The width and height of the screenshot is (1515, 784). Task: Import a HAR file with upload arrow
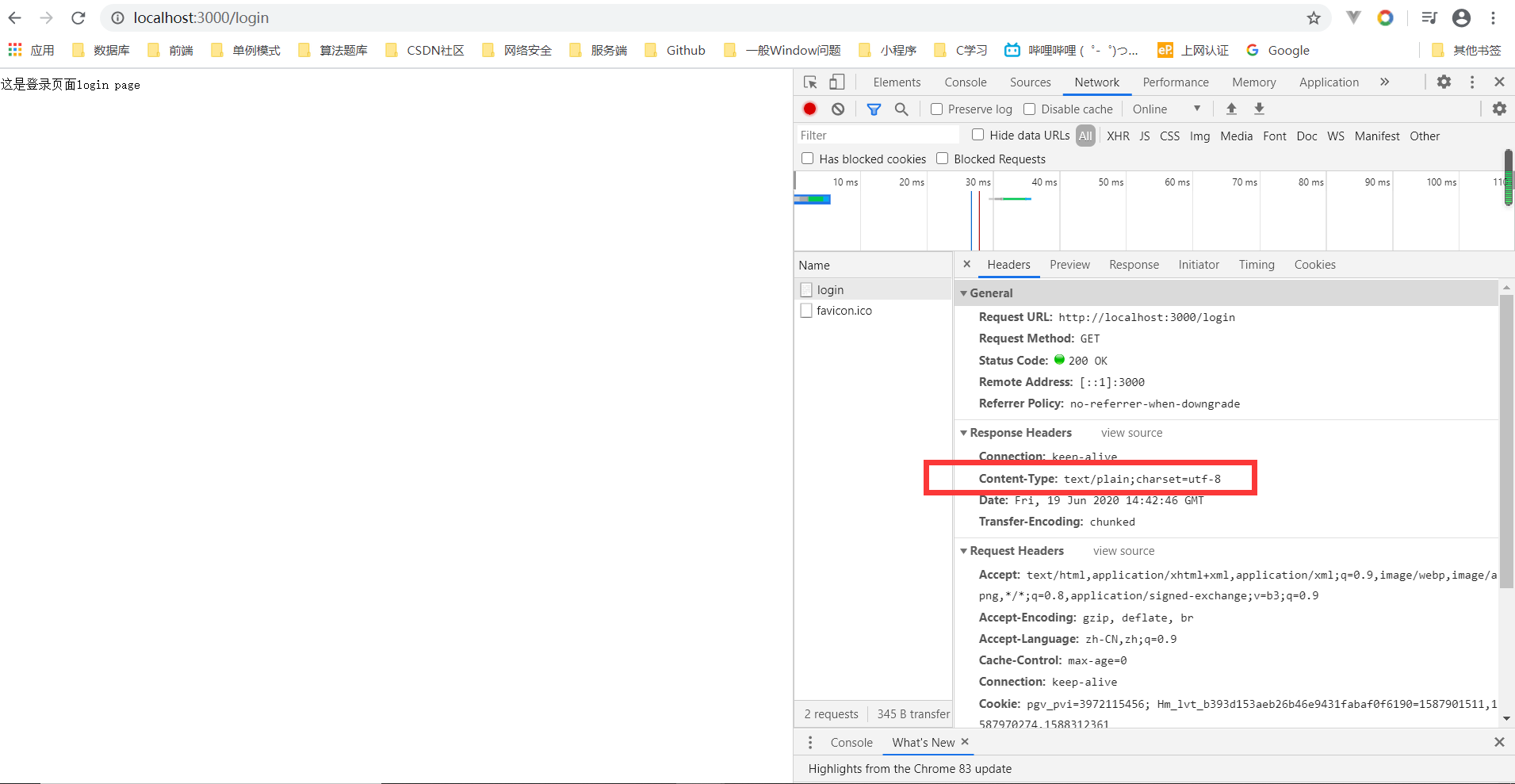click(1231, 109)
